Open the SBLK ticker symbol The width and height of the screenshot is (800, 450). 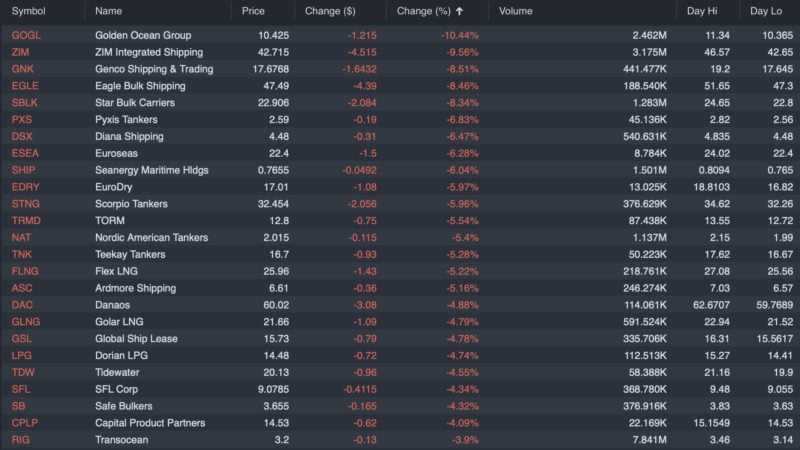(x=25, y=103)
